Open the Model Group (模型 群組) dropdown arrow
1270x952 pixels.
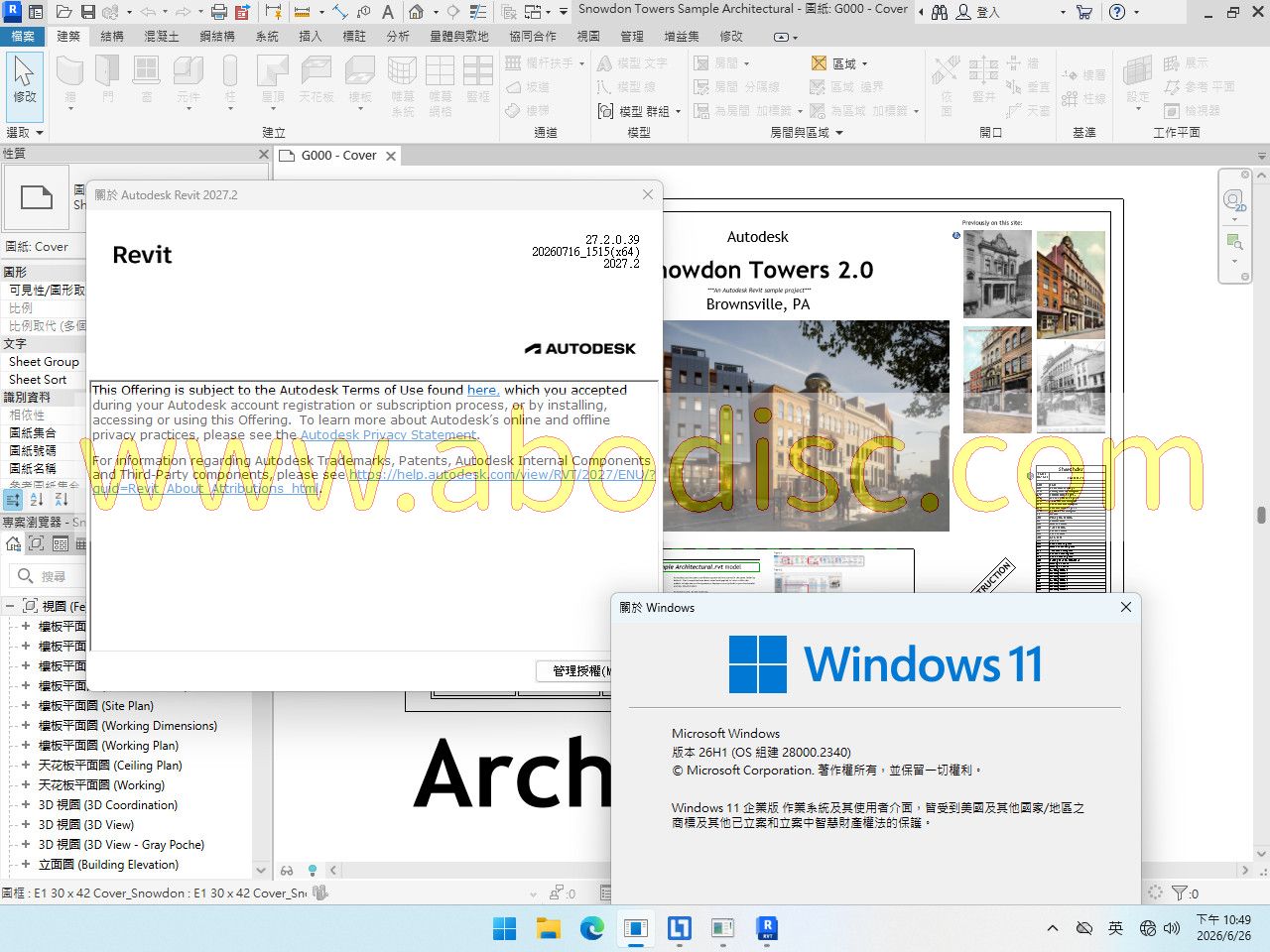679,111
